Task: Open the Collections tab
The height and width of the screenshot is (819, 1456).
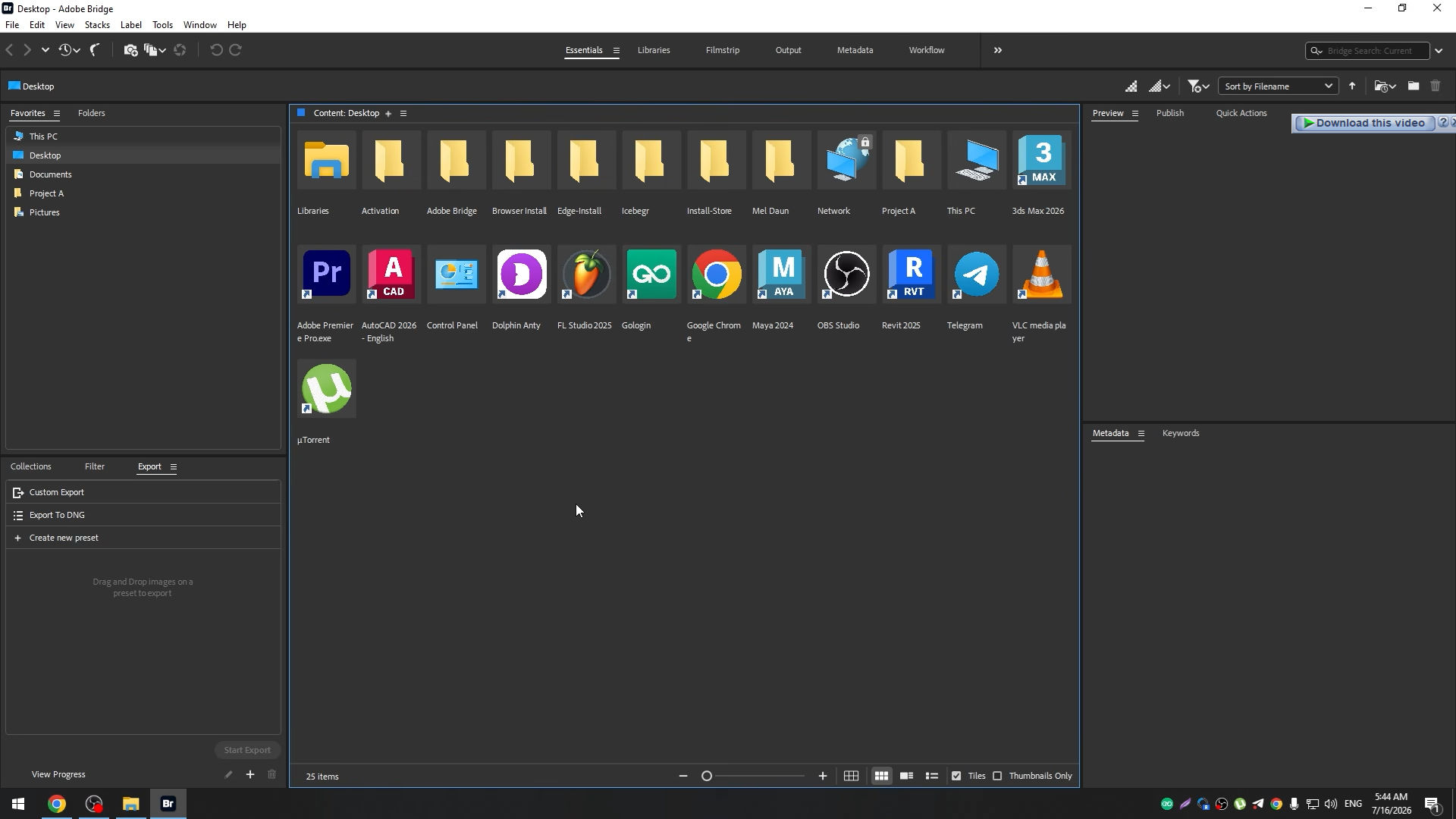Action: (31, 466)
